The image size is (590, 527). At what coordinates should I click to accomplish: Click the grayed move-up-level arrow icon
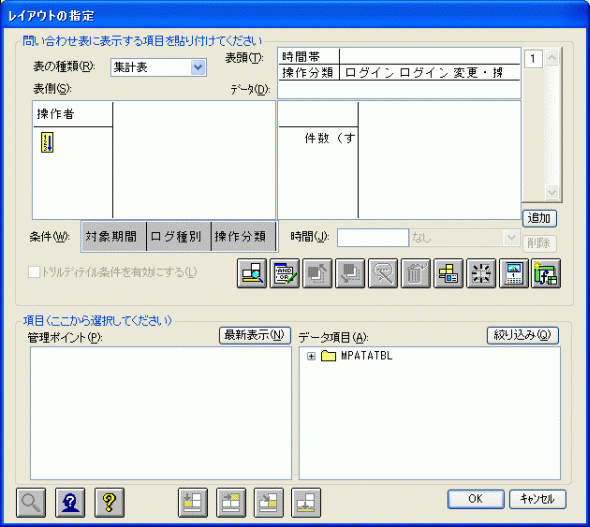click(317, 273)
